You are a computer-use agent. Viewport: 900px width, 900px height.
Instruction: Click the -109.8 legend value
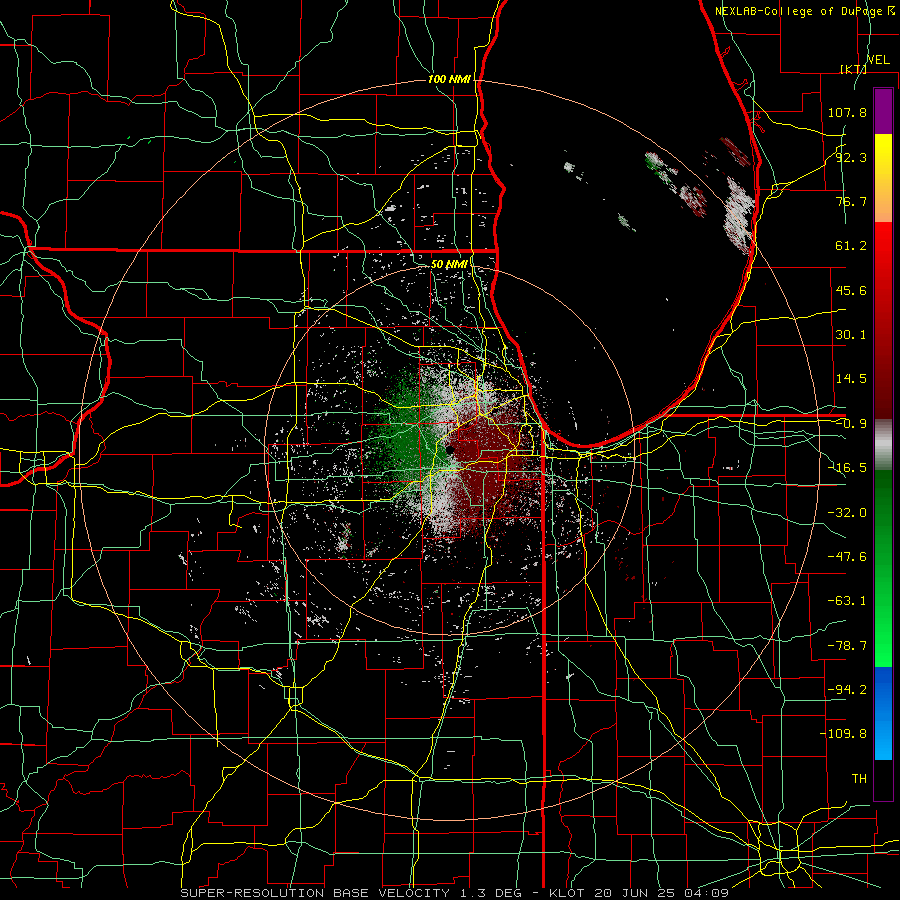point(843,734)
